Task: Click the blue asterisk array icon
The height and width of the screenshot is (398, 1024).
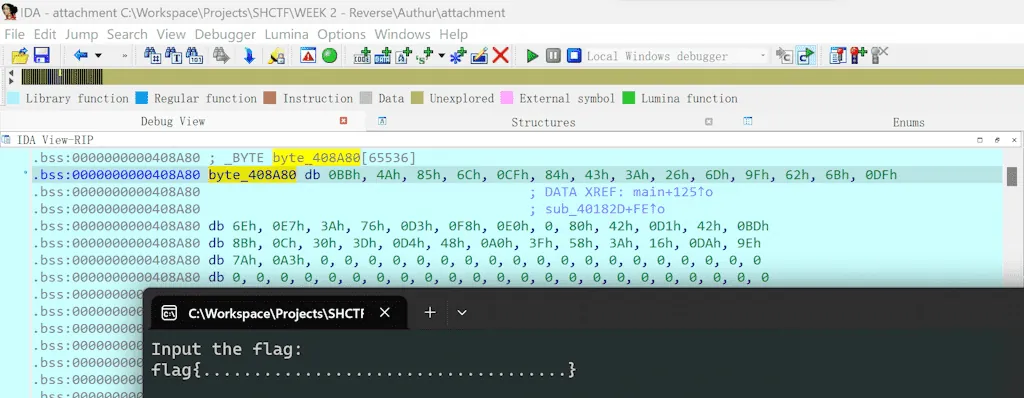Action: 458,56
